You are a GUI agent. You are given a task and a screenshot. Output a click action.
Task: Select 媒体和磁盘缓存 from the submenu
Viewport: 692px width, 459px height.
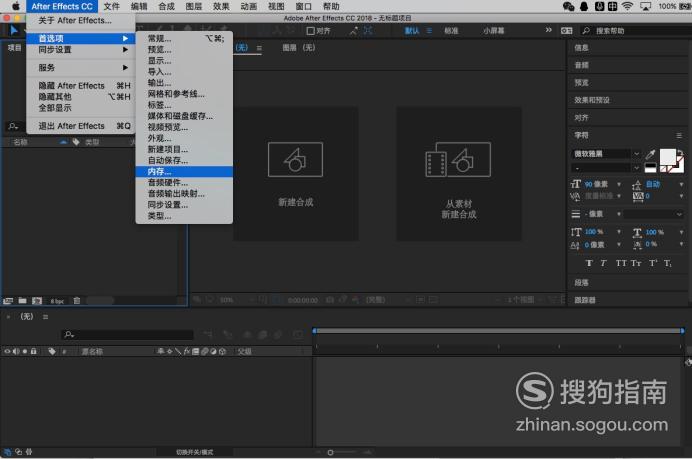point(184,116)
